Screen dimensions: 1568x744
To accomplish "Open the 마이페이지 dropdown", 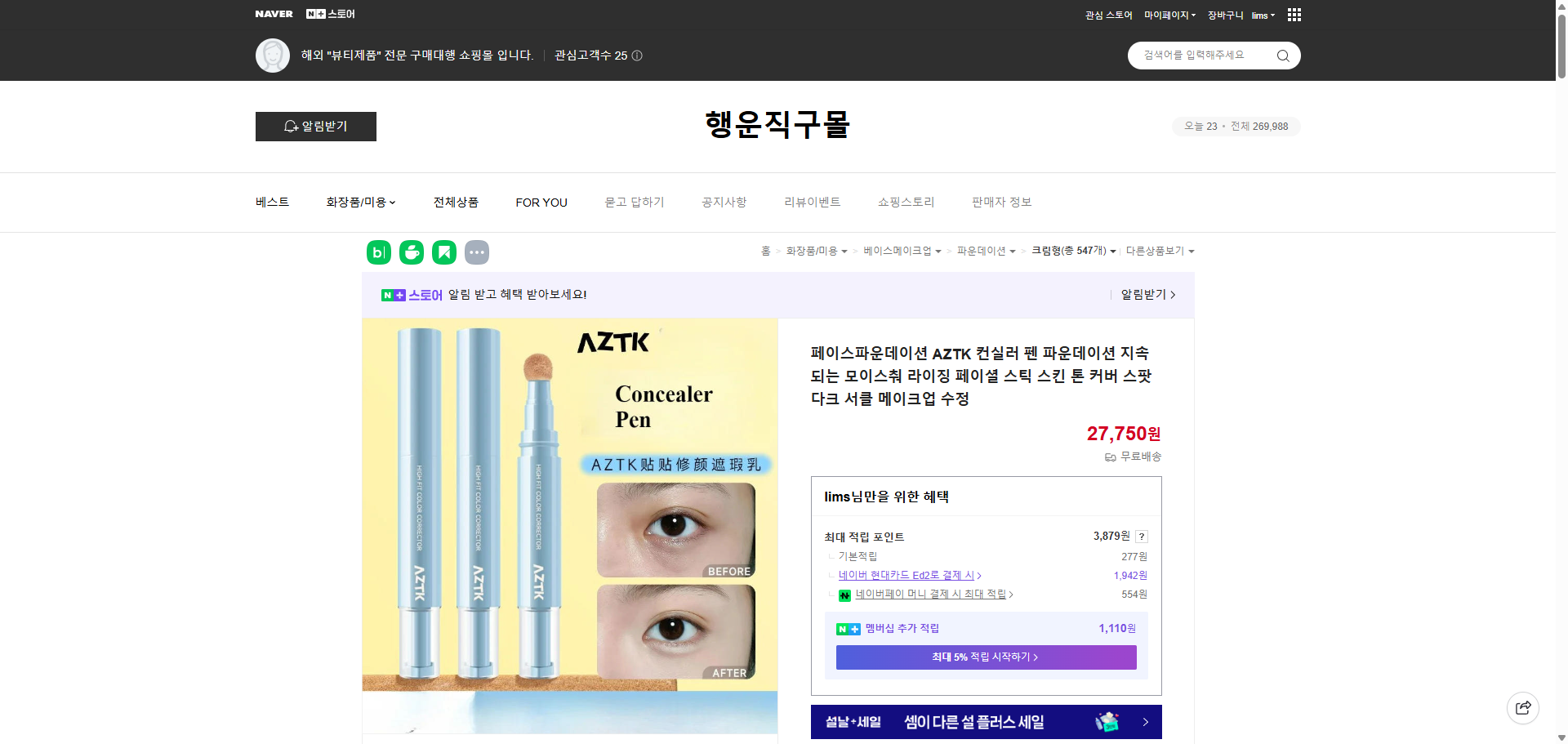I will [x=1168, y=15].
